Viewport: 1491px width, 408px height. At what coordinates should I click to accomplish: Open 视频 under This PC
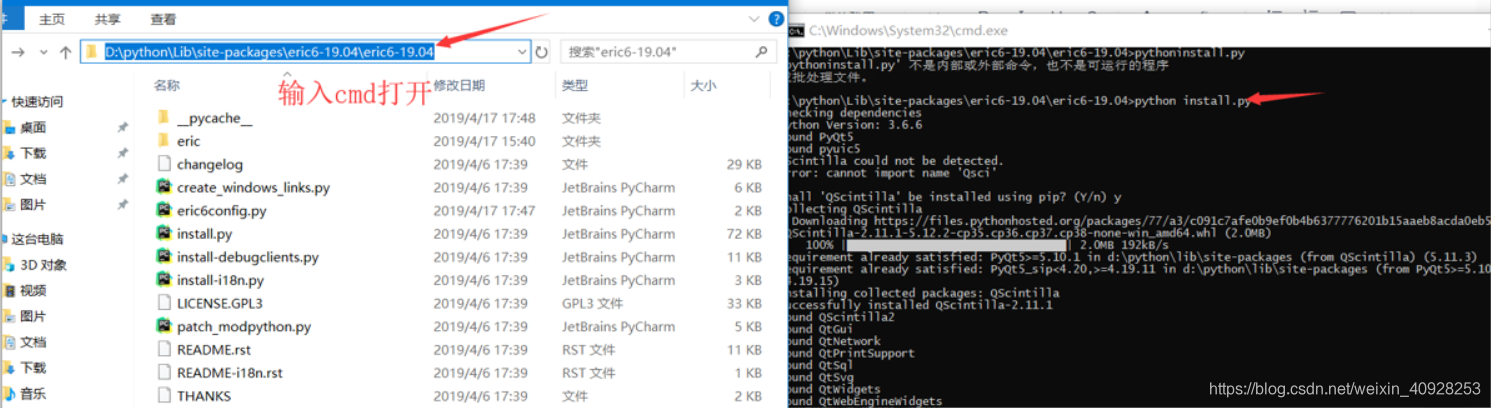pyautogui.click(x=33, y=291)
